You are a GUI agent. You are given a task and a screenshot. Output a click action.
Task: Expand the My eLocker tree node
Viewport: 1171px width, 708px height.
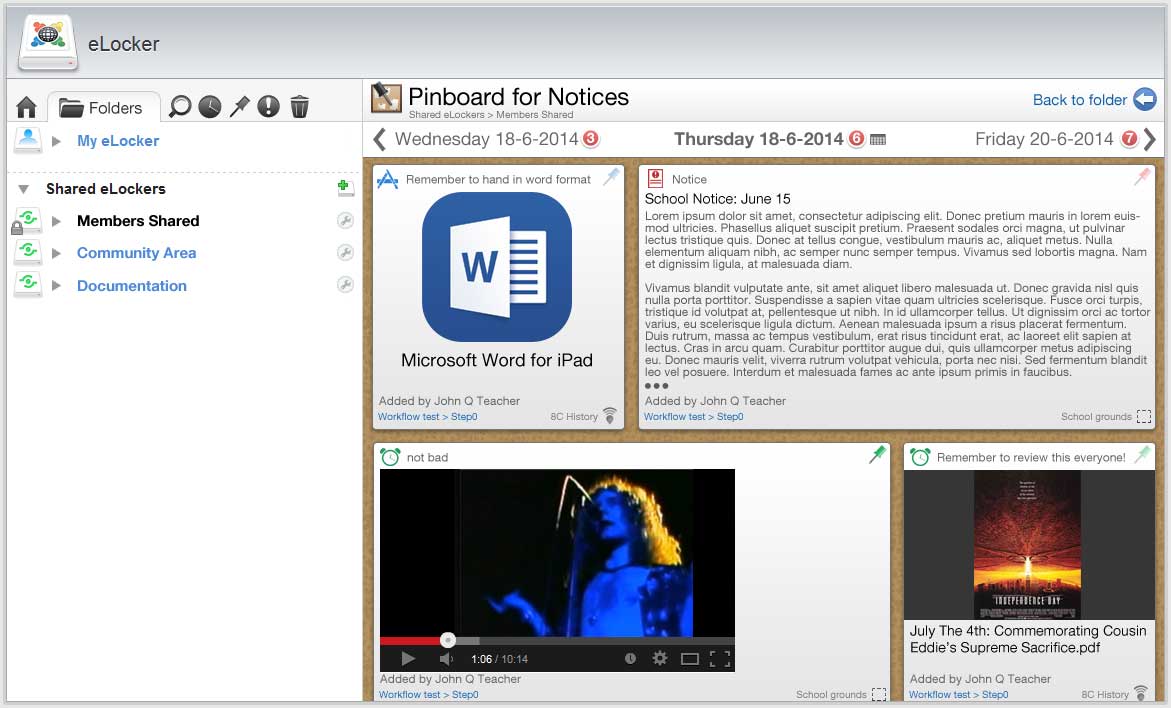tap(57, 141)
